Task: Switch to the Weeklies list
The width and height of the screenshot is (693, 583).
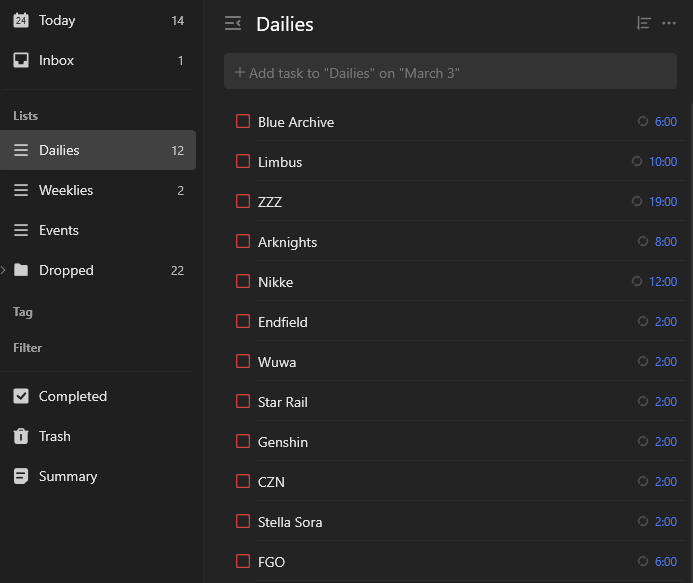Action: coord(98,190)
